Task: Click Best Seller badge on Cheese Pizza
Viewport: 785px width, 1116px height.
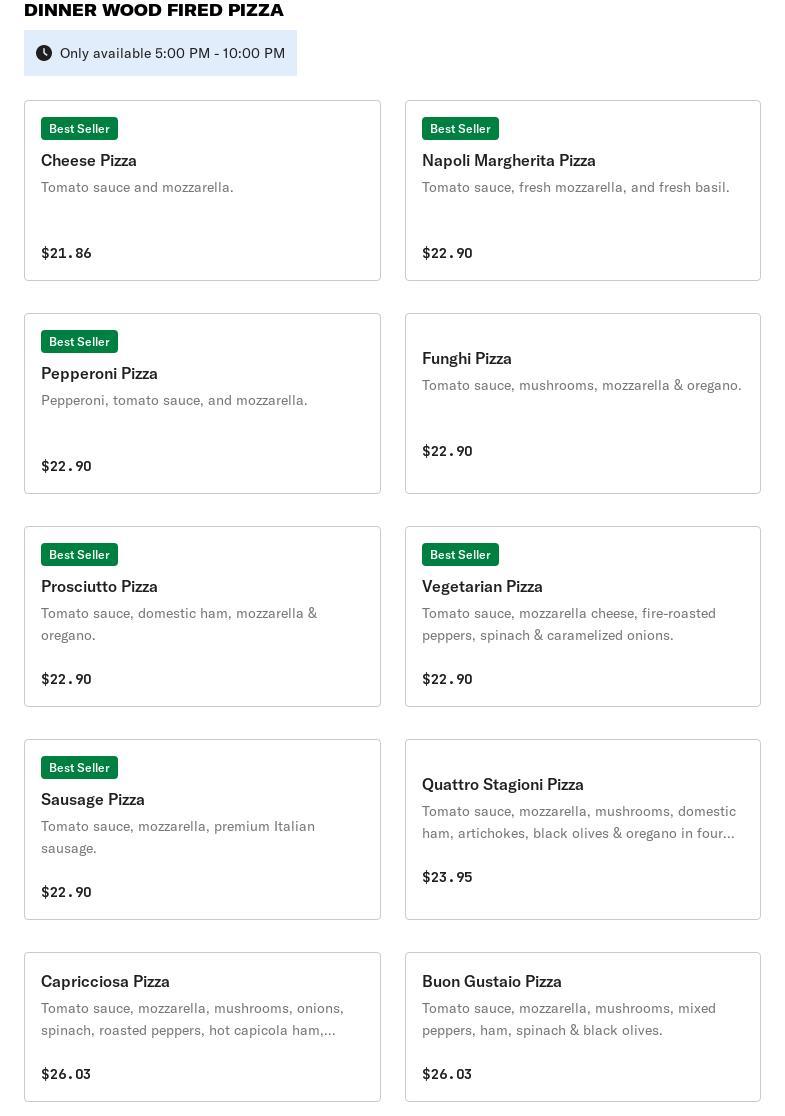Action: coord(79,129)
